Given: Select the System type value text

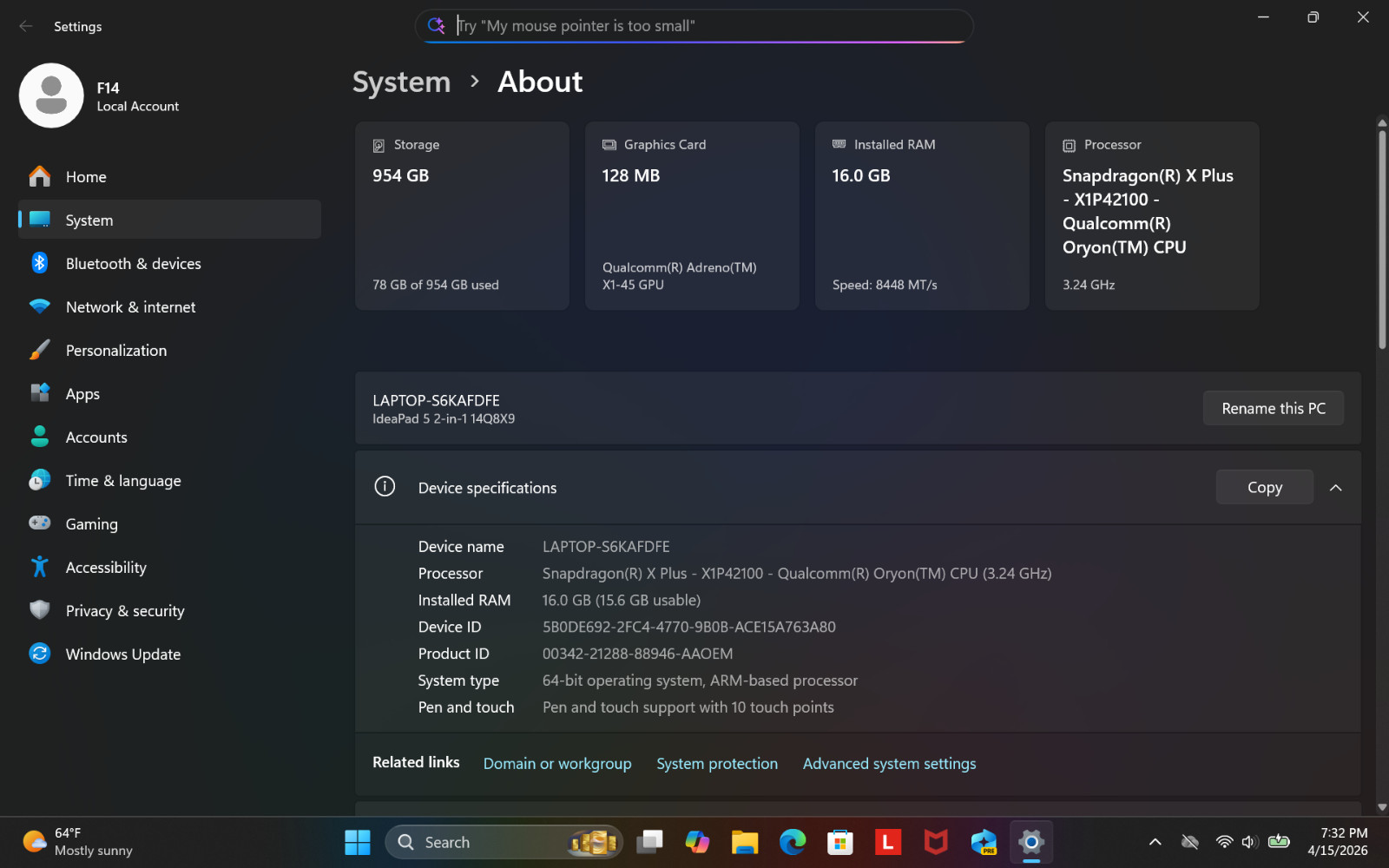Looking at the screenshot, I should point(700,681).
